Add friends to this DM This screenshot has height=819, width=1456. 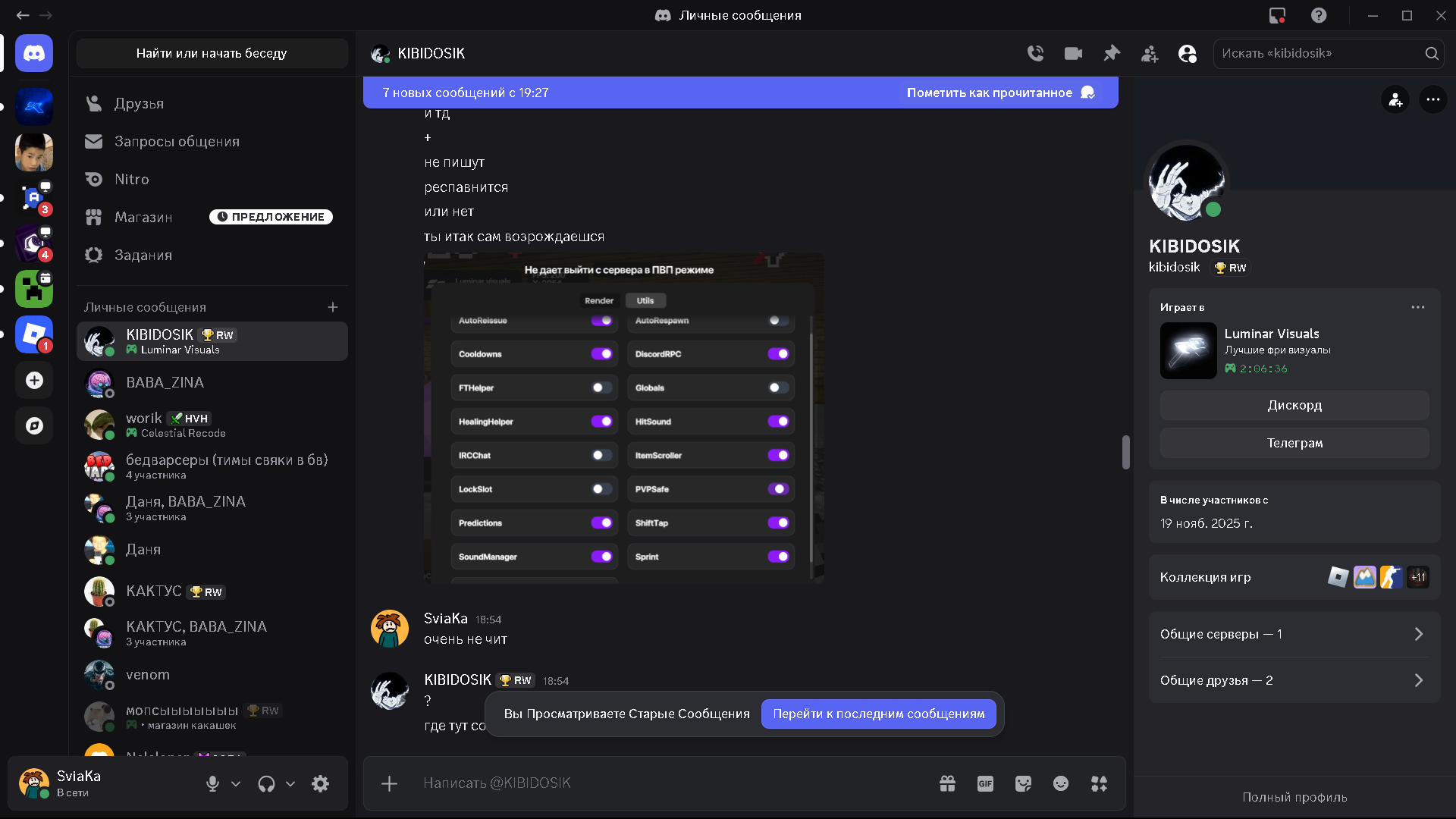pyautogui.click(x=1150, y=53)
